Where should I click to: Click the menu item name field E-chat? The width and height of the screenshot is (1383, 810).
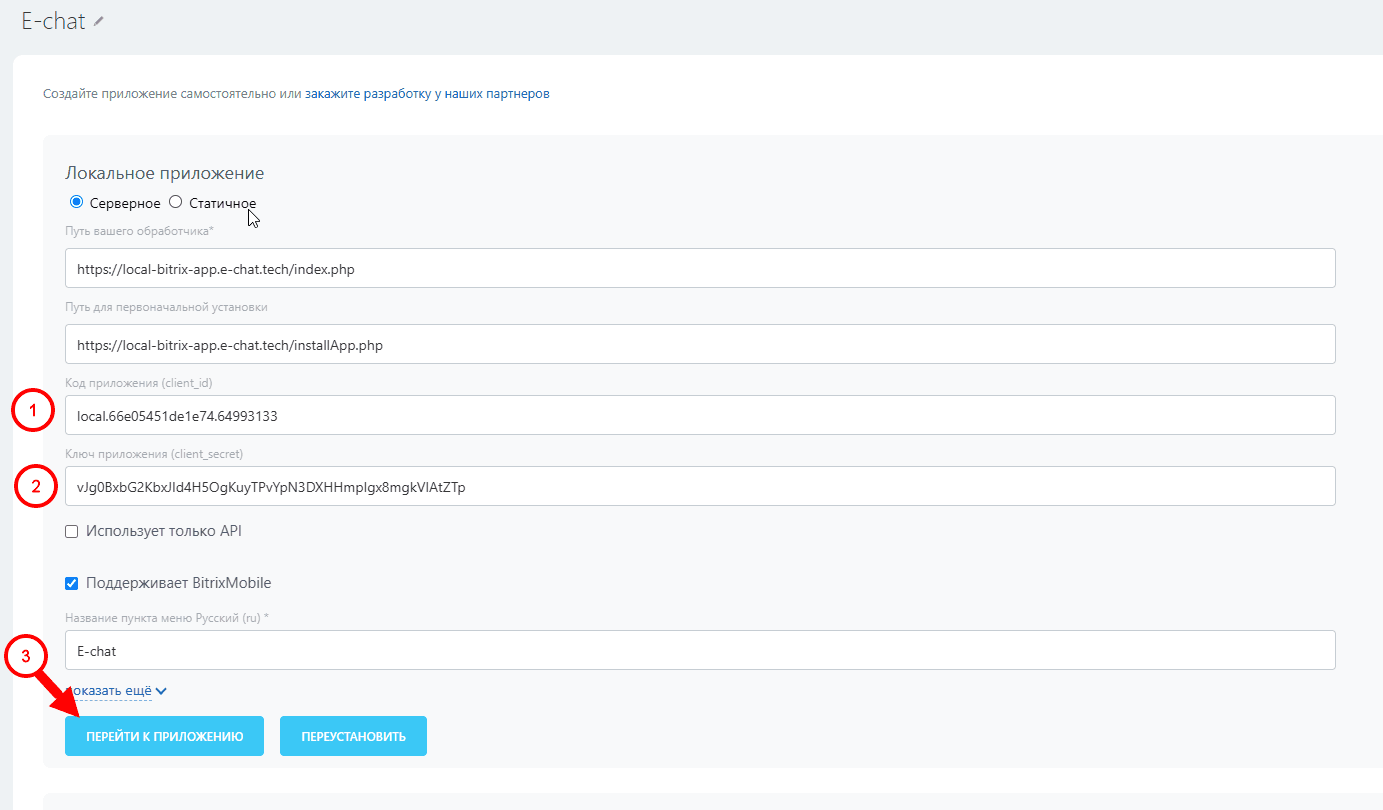pyautogui.click(x=700, y=650)
